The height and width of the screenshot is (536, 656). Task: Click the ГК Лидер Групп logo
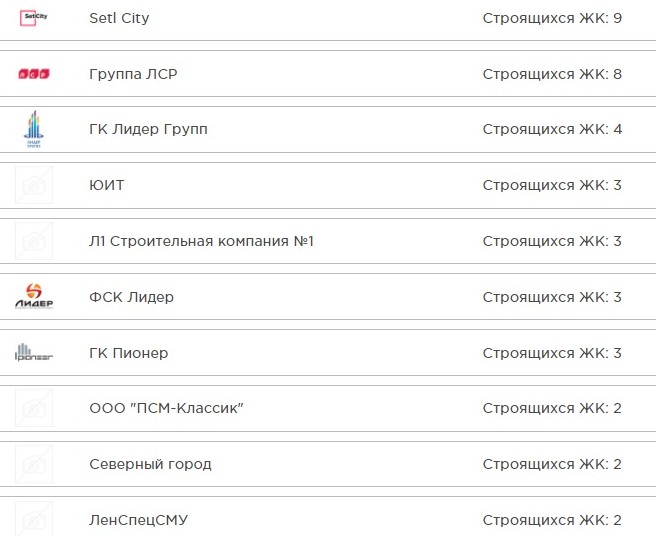[34, 130]
